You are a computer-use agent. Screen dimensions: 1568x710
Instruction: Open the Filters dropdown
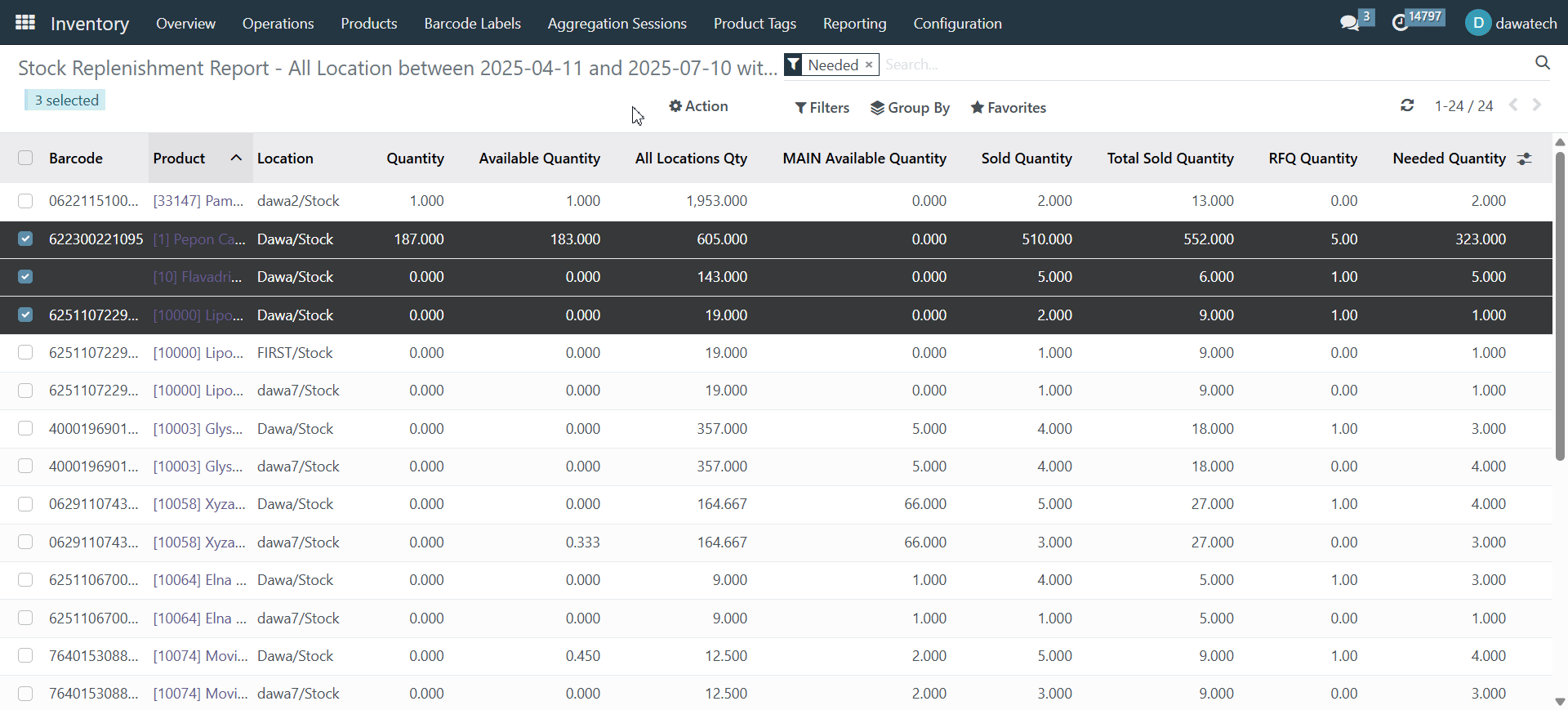(822, 108)
